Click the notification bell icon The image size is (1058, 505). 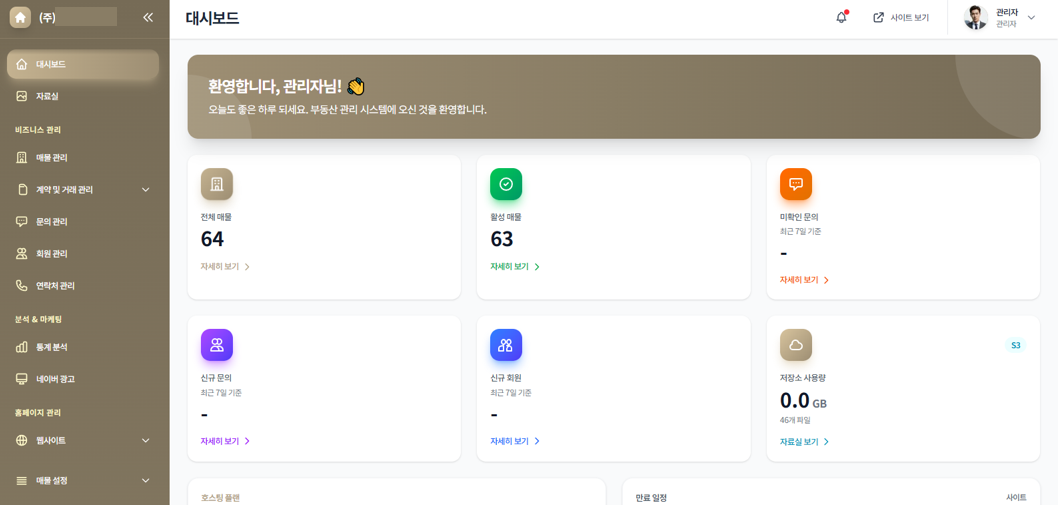tap(841, 18)
